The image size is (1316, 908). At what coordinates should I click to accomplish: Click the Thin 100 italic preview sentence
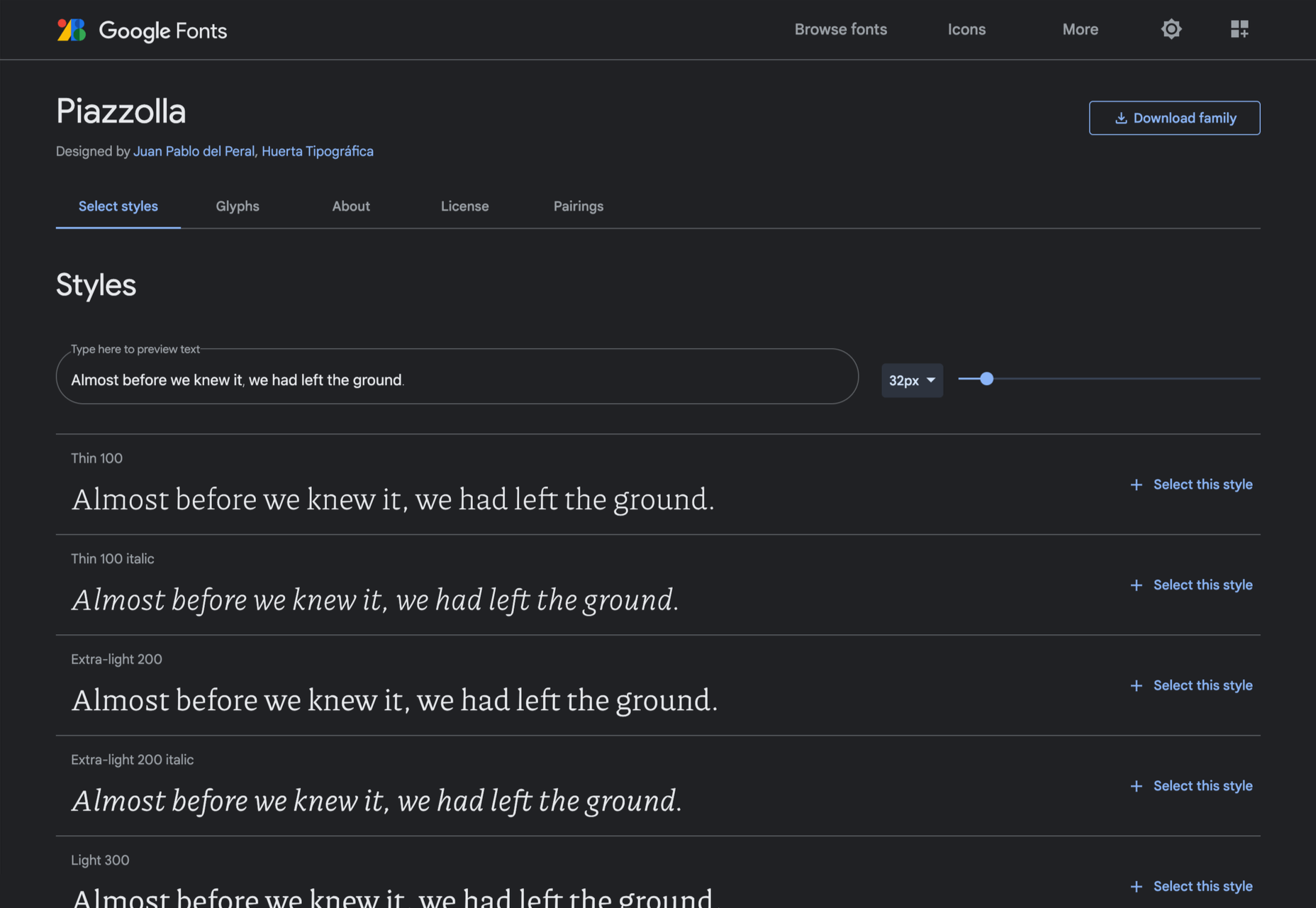[x=375, y=600]
